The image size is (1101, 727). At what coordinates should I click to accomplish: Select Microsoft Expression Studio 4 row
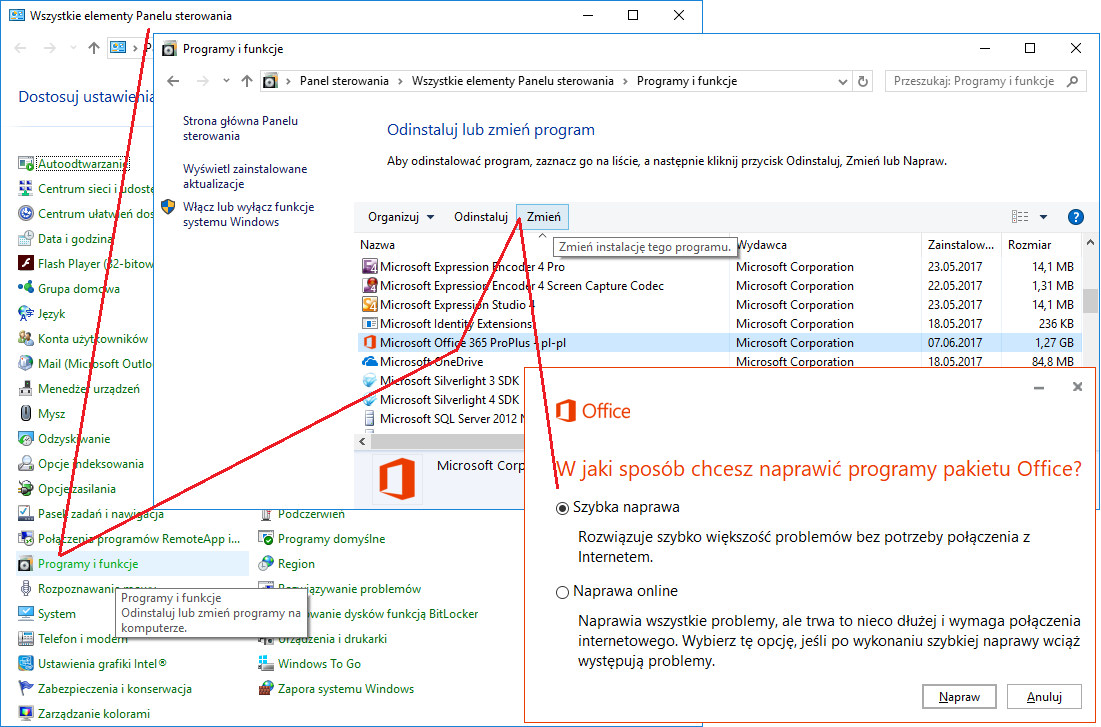[720, 305]
